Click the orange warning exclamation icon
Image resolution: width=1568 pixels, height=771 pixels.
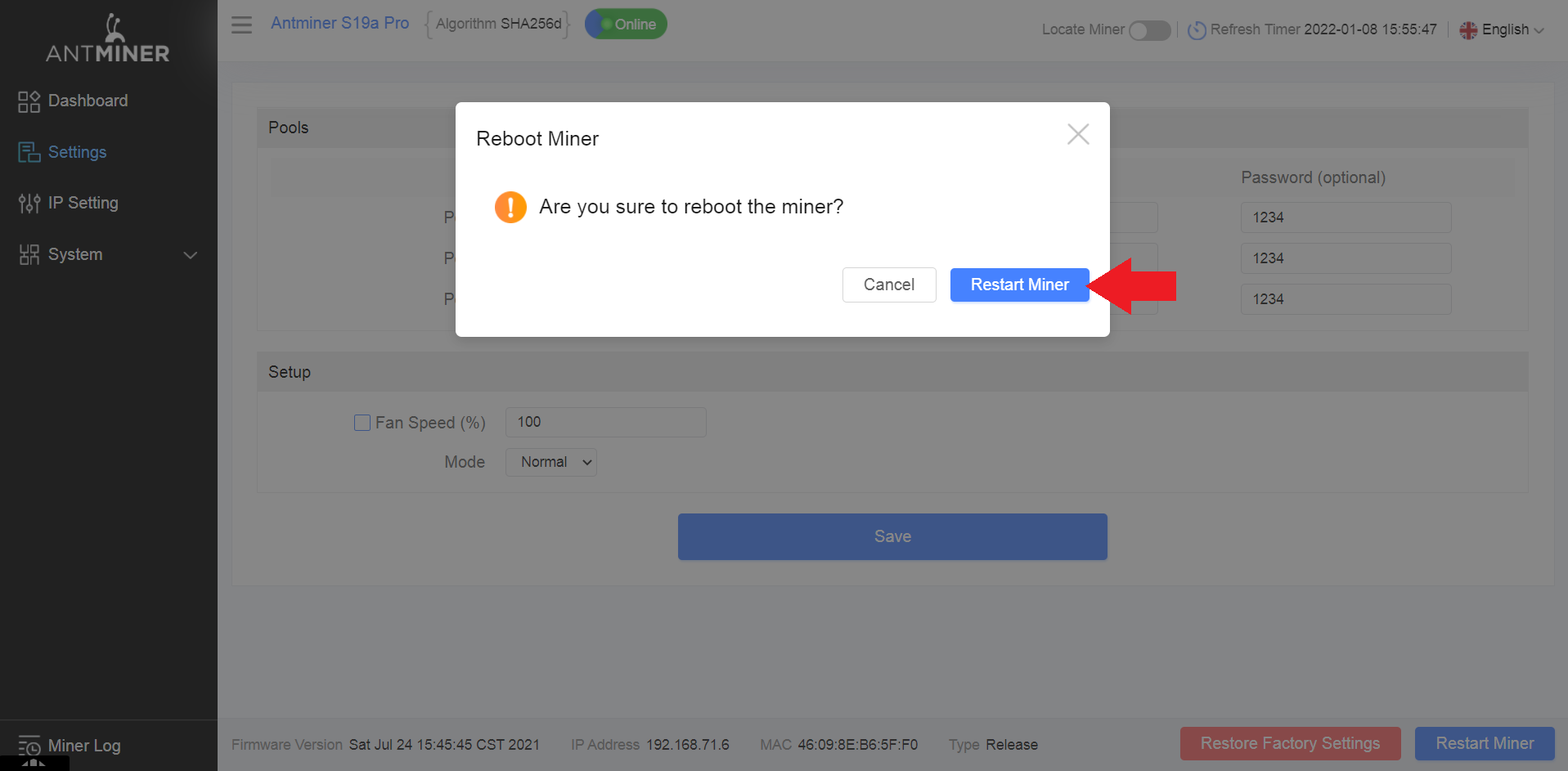[510, 207]
